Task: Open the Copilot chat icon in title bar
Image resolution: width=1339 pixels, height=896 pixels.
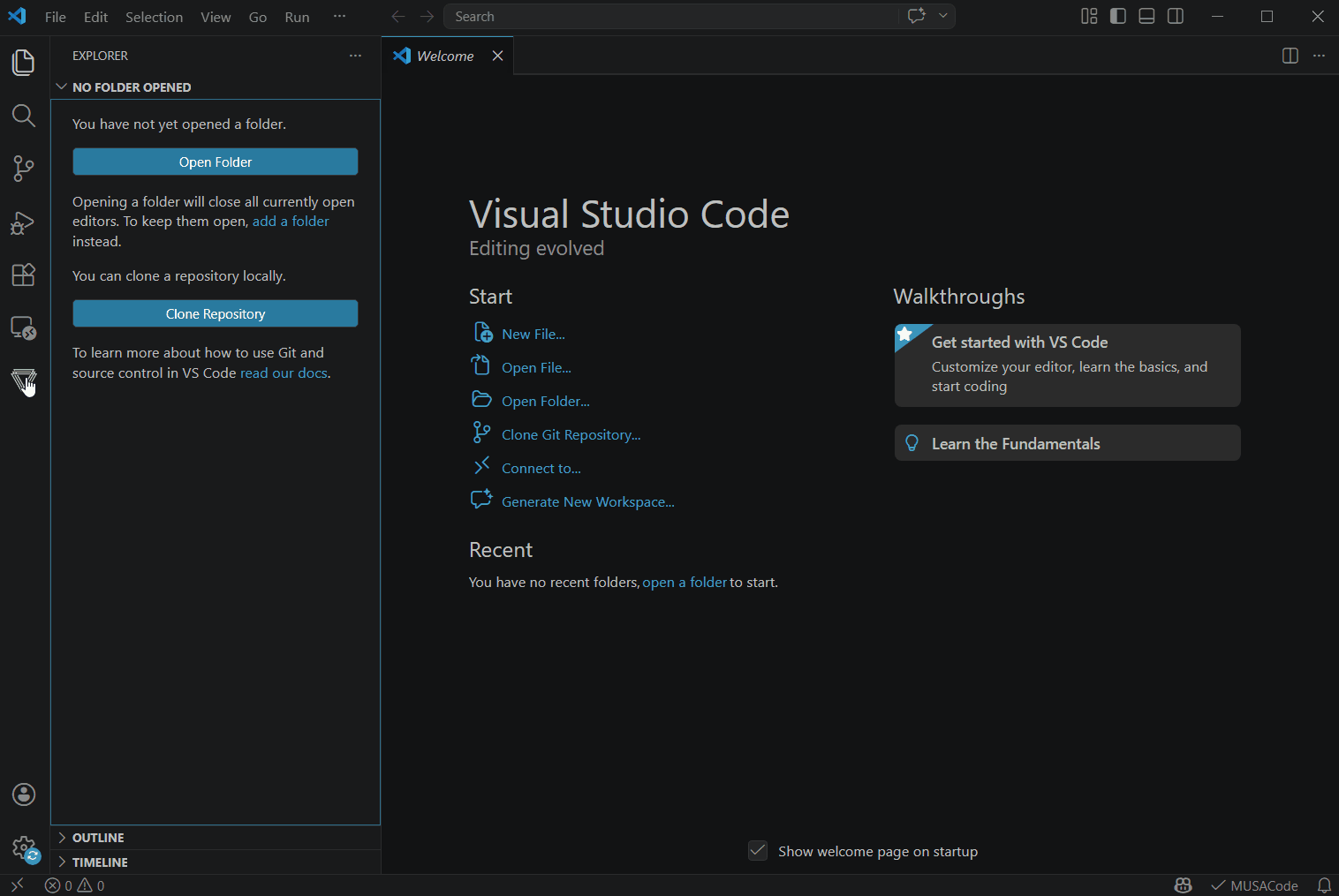Action: [x=917, y=16]
